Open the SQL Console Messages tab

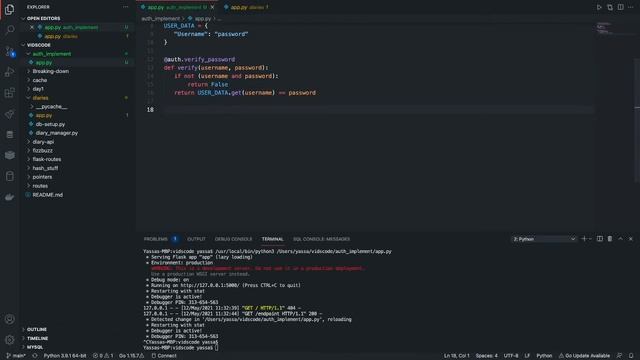click(321, 239)
